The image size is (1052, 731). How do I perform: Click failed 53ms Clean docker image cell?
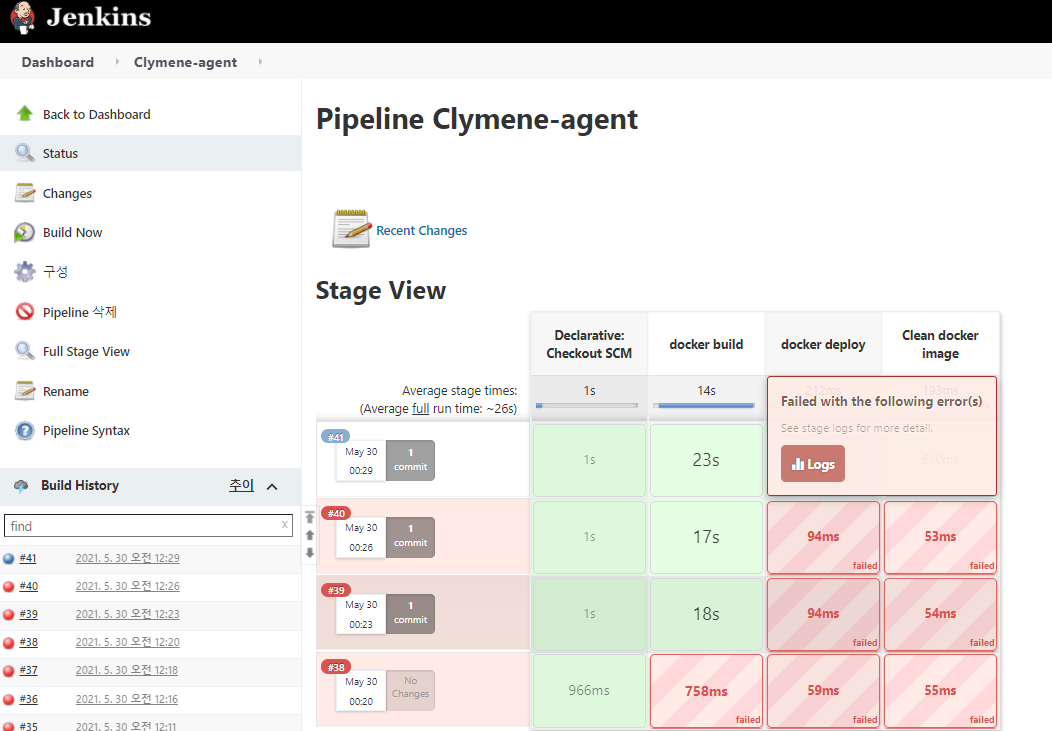[x=940, y=537]
